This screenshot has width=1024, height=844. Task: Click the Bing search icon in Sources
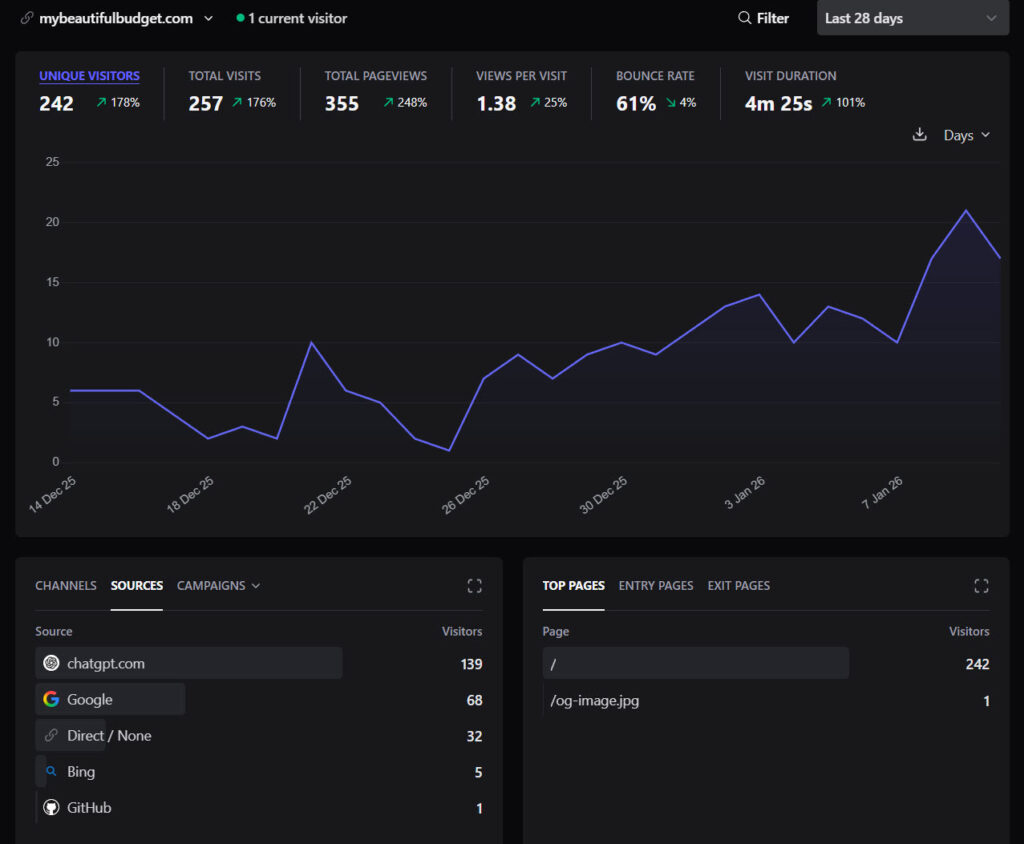(51, 771)
